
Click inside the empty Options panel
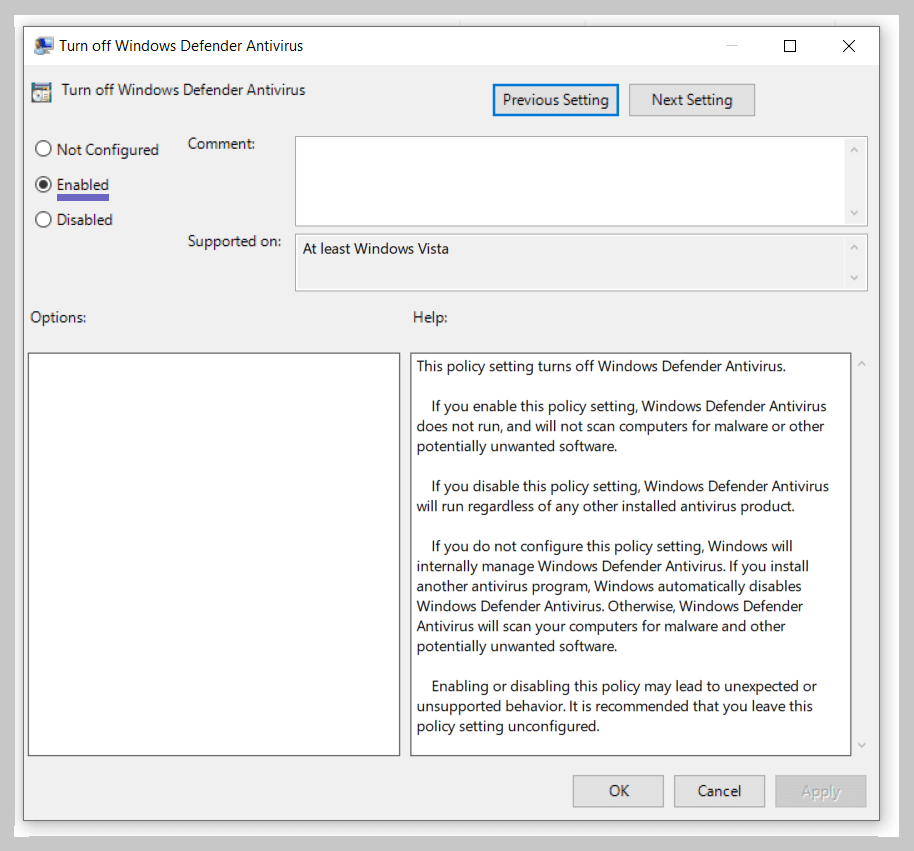(213, 550)
